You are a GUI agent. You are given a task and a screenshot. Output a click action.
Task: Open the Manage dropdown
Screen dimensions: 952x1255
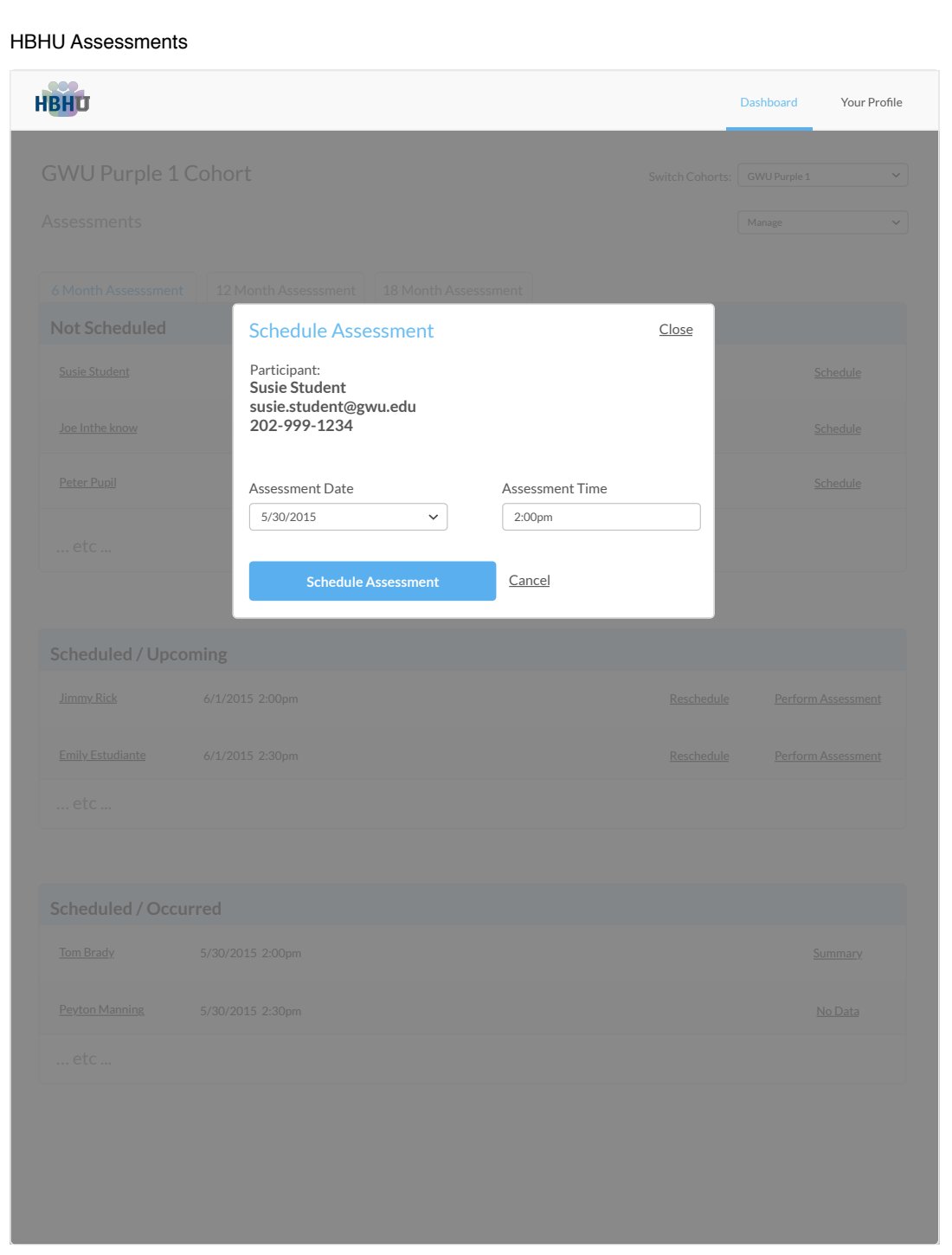pyautogui.click(x=822, y=222)
